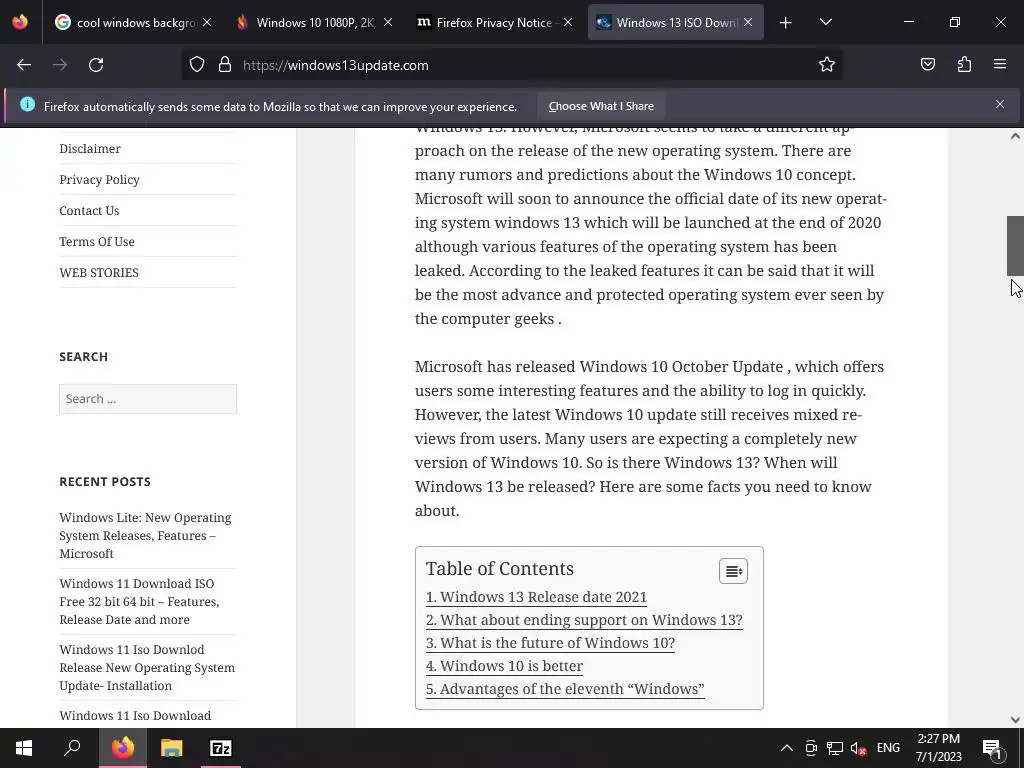Open 7-Zip from the taskbar
1024x768 pixels.
pyautogui.click(x=221, y=748)
